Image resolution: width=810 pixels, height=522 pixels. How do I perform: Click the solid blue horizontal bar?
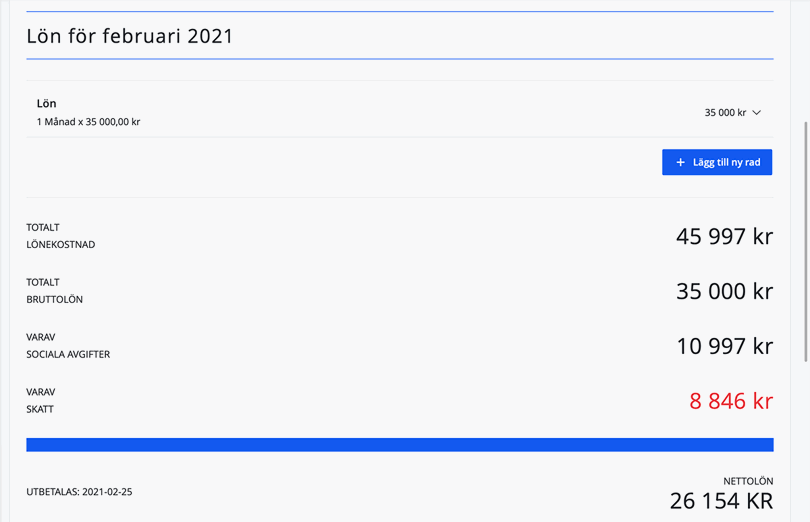400,445
